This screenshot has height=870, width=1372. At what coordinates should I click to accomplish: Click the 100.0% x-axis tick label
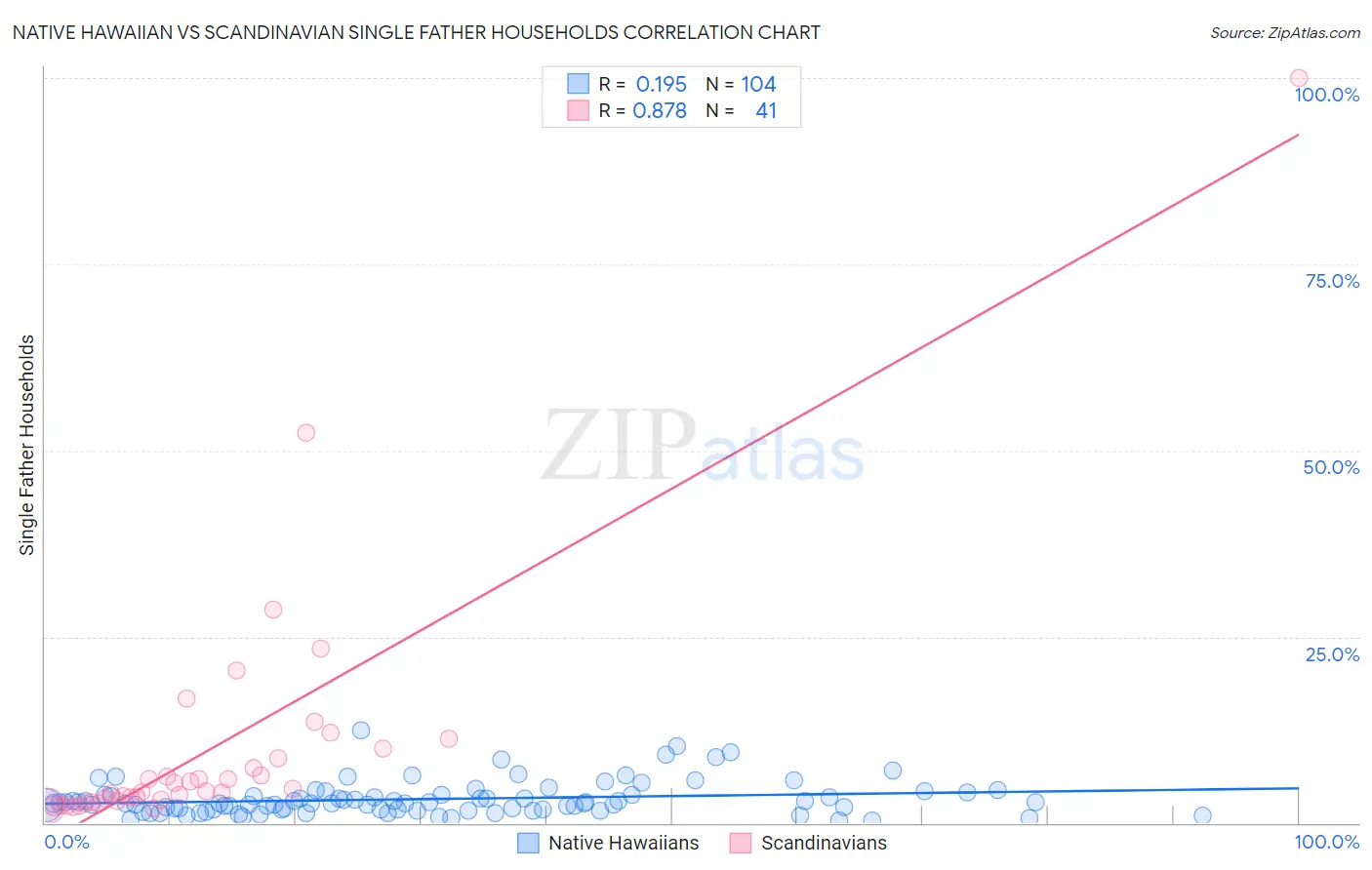1327,842
